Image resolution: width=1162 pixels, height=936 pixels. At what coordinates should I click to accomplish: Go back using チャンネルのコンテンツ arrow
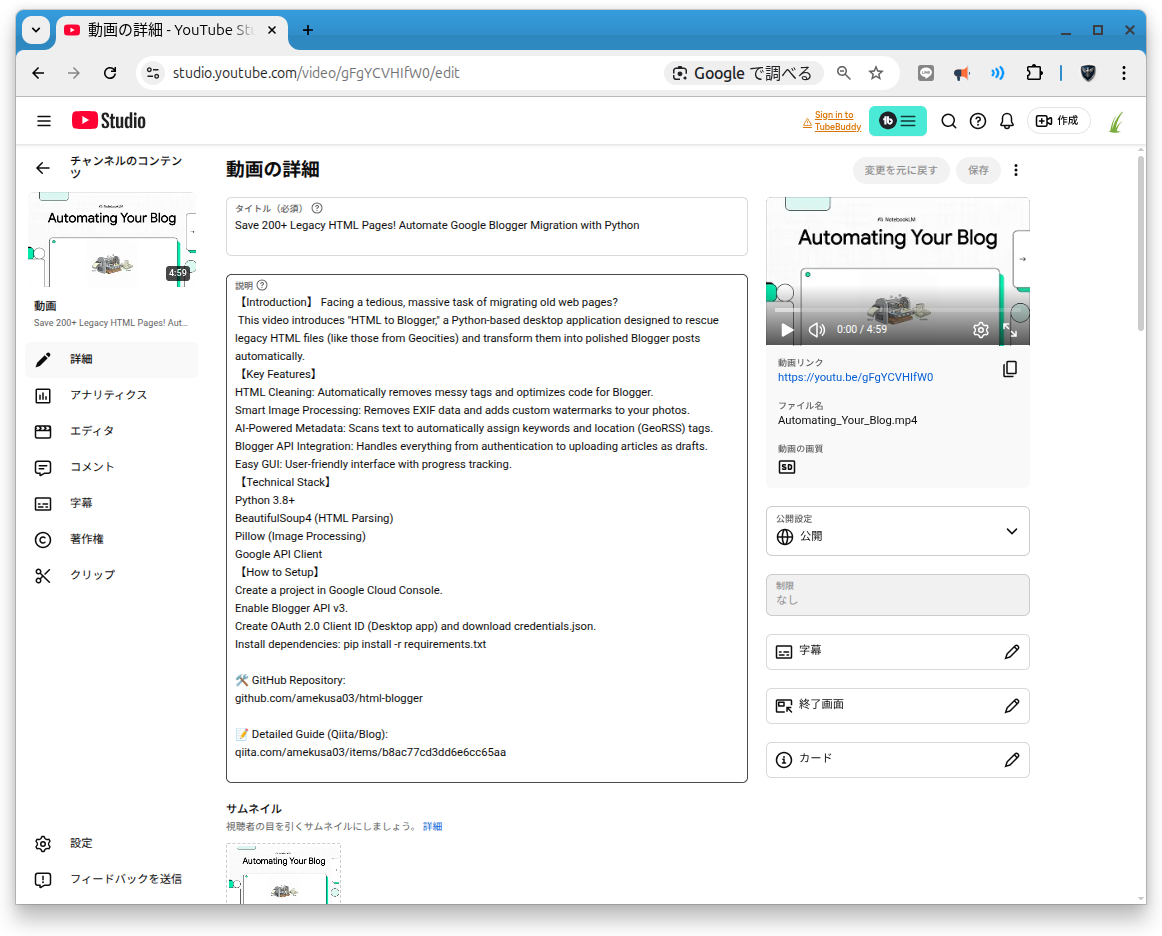[43, 168]
